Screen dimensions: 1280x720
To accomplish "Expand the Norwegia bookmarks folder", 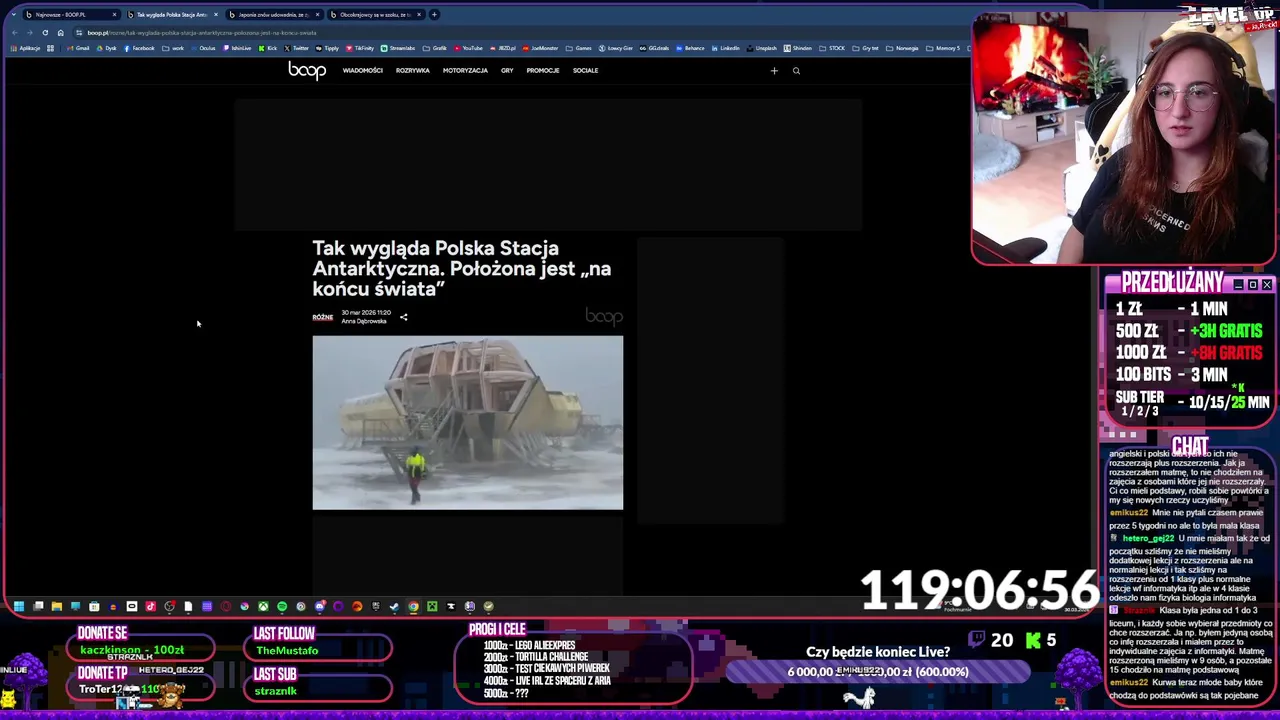I will (x=902, y=48).
